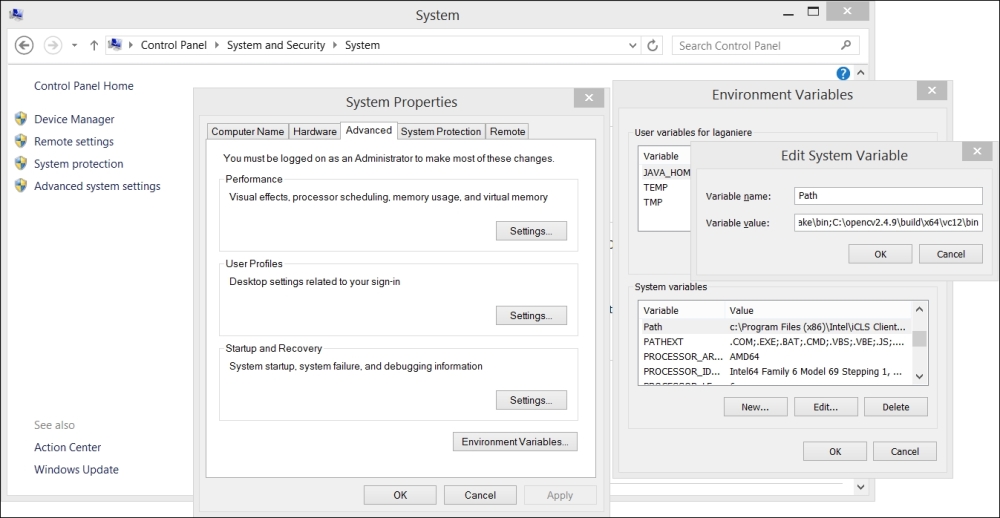Open the Remote settings link
The height and width of the screenshot is (518, 1000).
[x=73, y=142]
